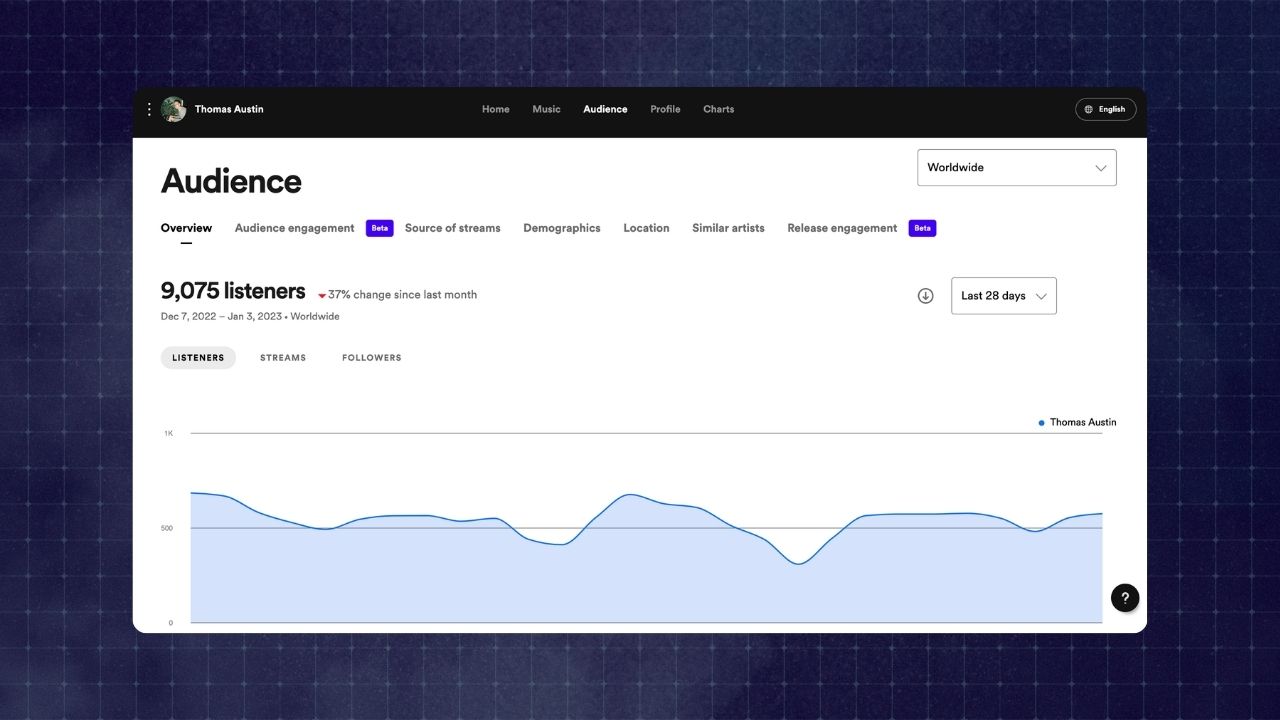Screen dimensions: 1280x720
Task: Open the Similar artists section
Action: (x=728, y=228)
